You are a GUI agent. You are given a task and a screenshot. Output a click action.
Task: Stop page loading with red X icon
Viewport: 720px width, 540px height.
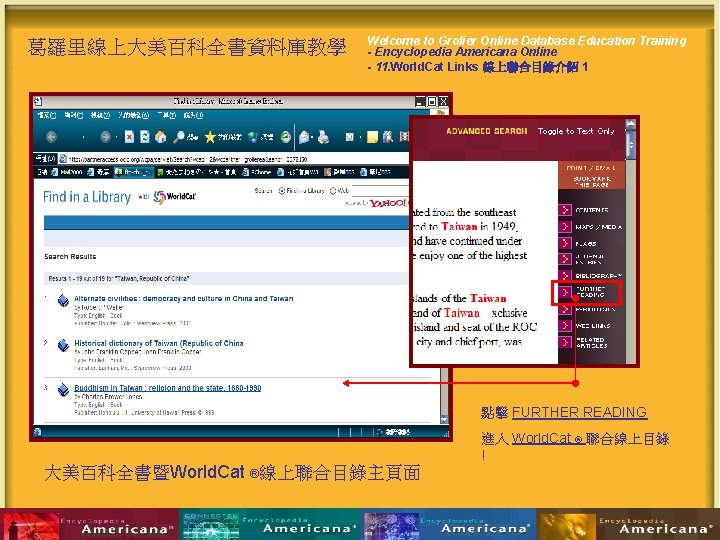coord(129,136)
